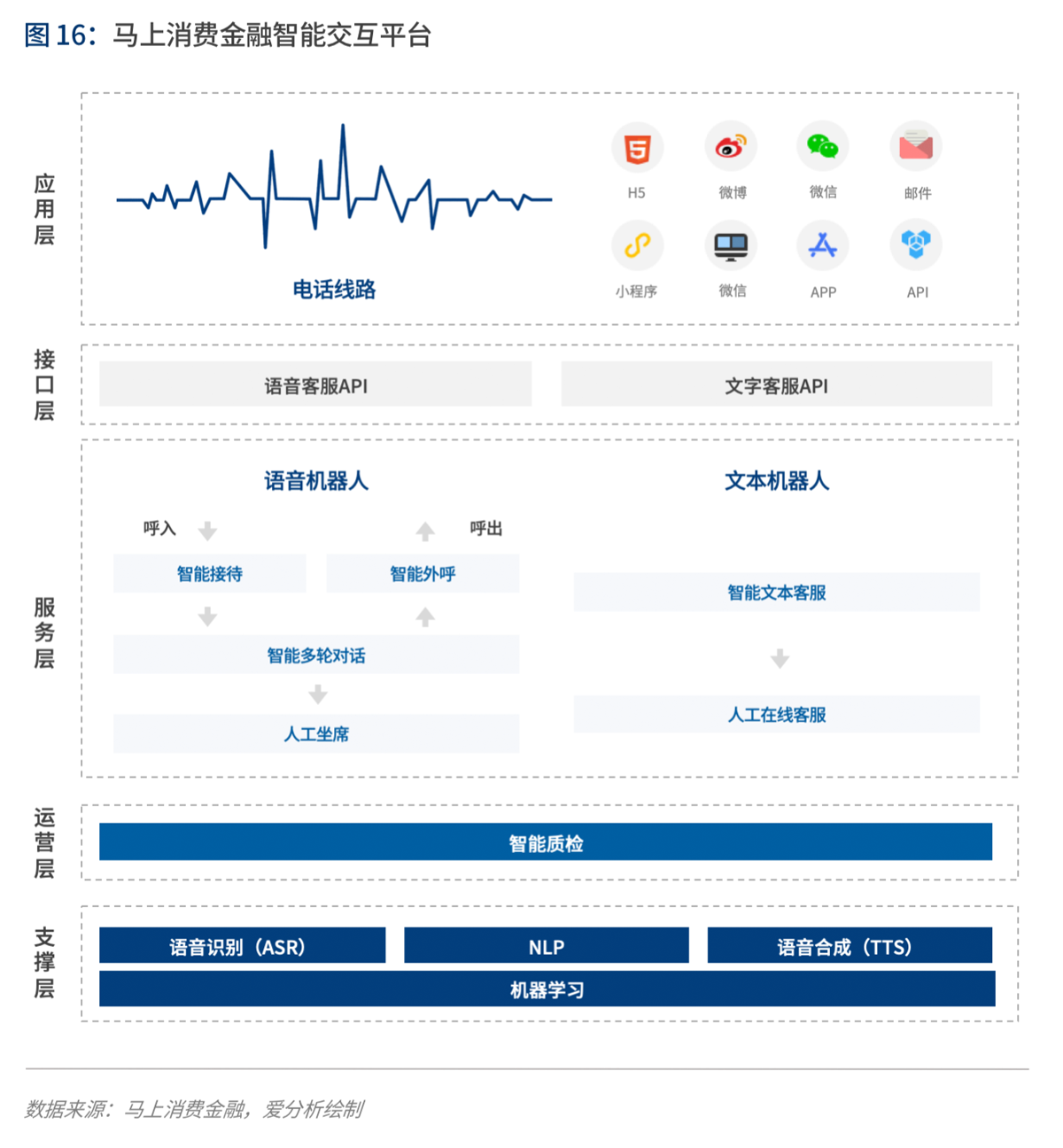Click the 人工在线客服 block
Screen dimensions: 1063x1148
777,714
